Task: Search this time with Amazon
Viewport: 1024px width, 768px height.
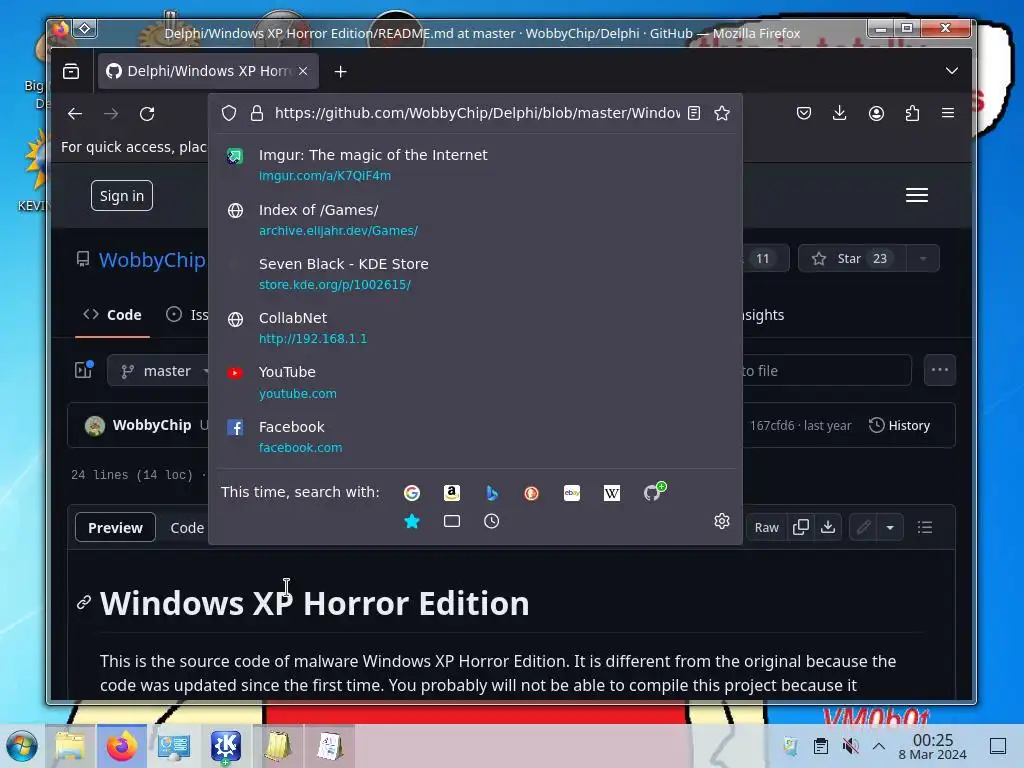Action: pyautogui.click(x=452, y=493)
